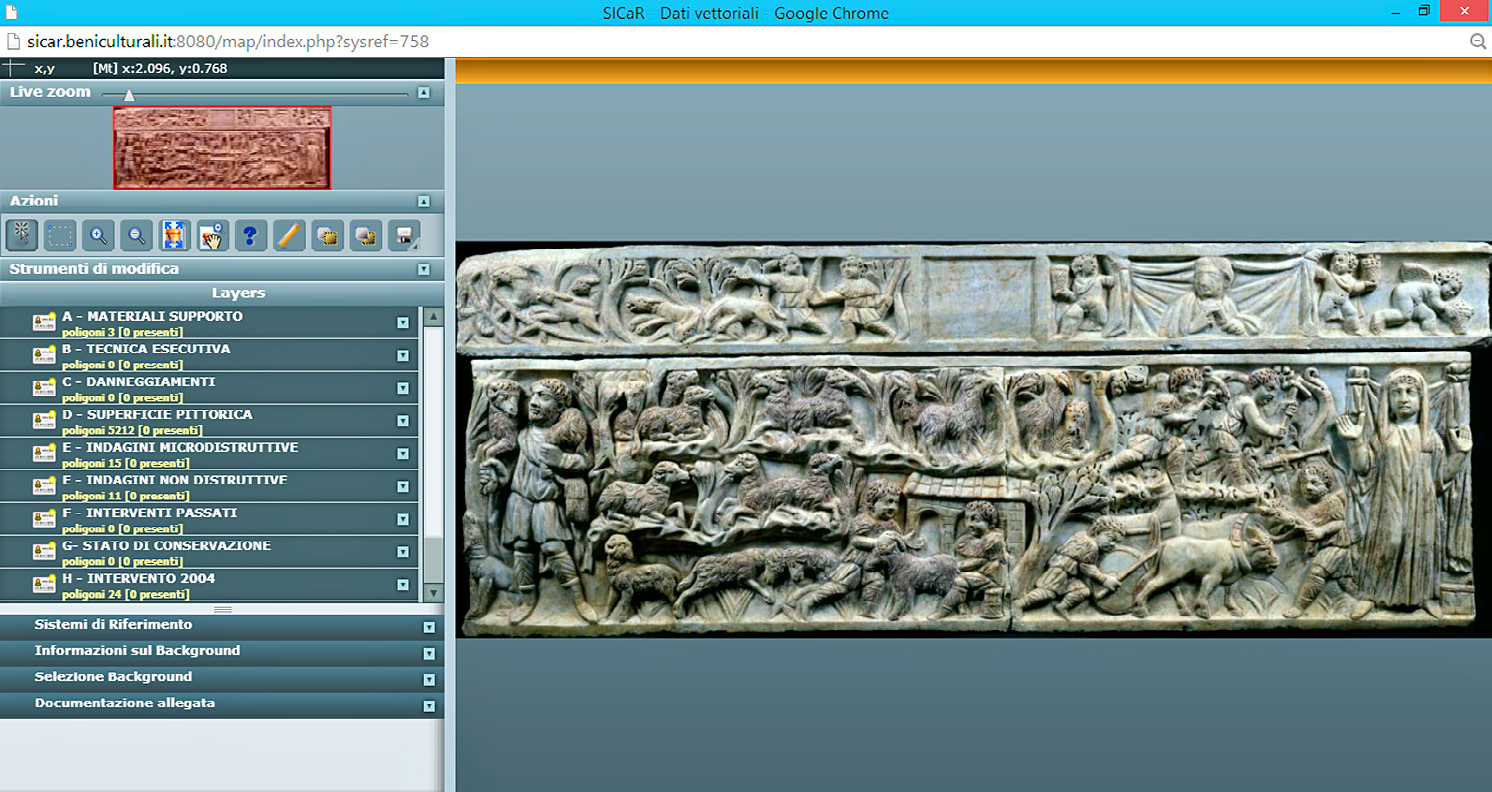Image resolution: width=1492 pixels, height=792 pixels.
Task: Click the sarcophagus relief image in map view
Action: pos(973,438)
